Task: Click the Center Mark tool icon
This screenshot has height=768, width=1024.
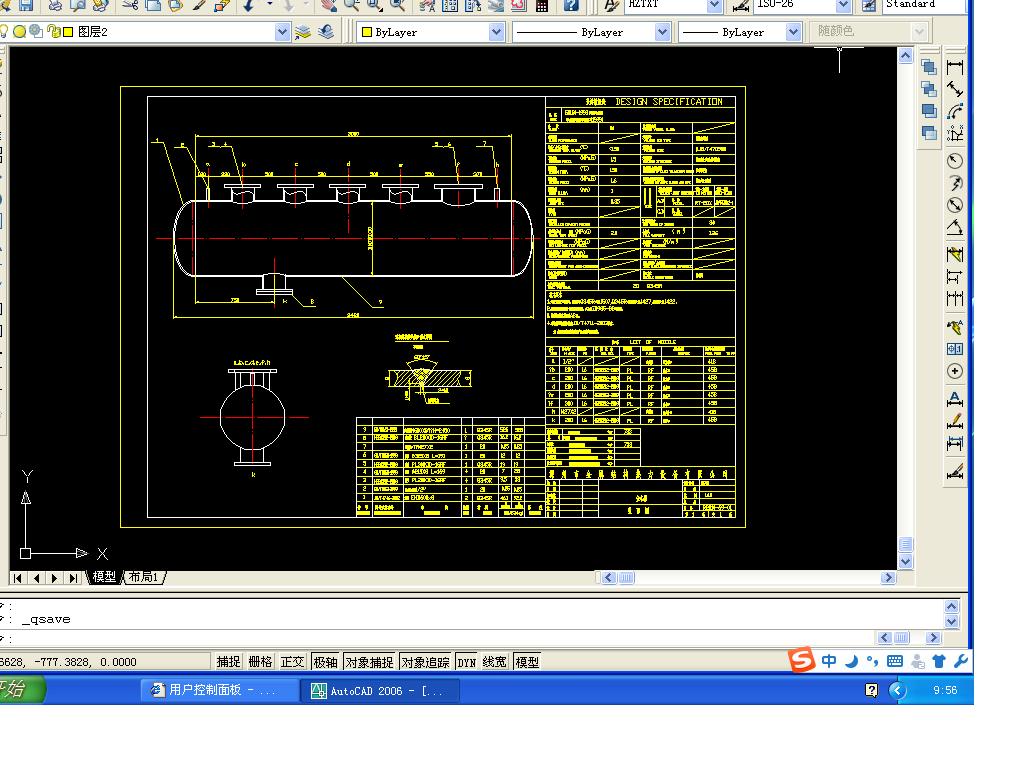Action: 955,371
